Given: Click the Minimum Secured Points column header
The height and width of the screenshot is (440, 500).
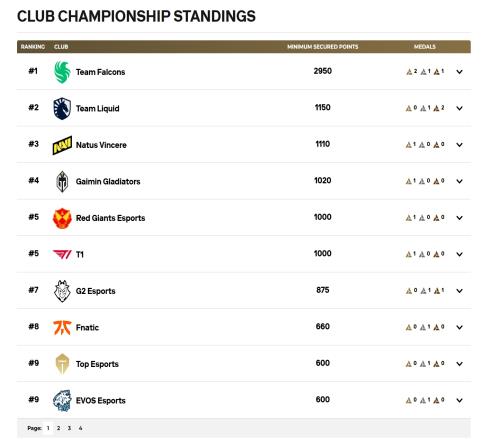Looking at the screenshot, I should tap(323, 47).
